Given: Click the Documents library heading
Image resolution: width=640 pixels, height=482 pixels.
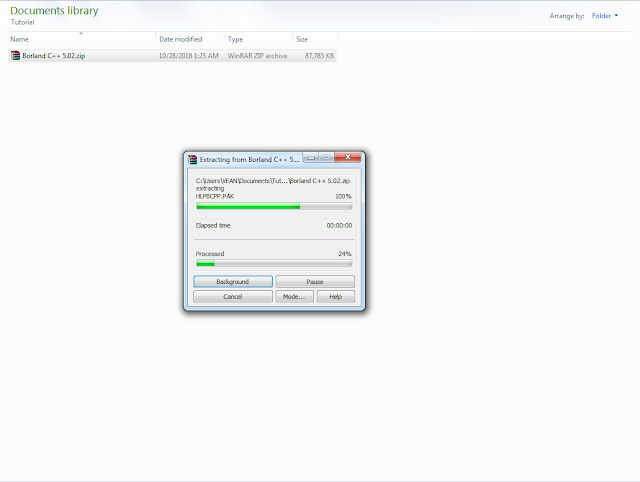Looking at the screenshot, I should click(54, 11).
